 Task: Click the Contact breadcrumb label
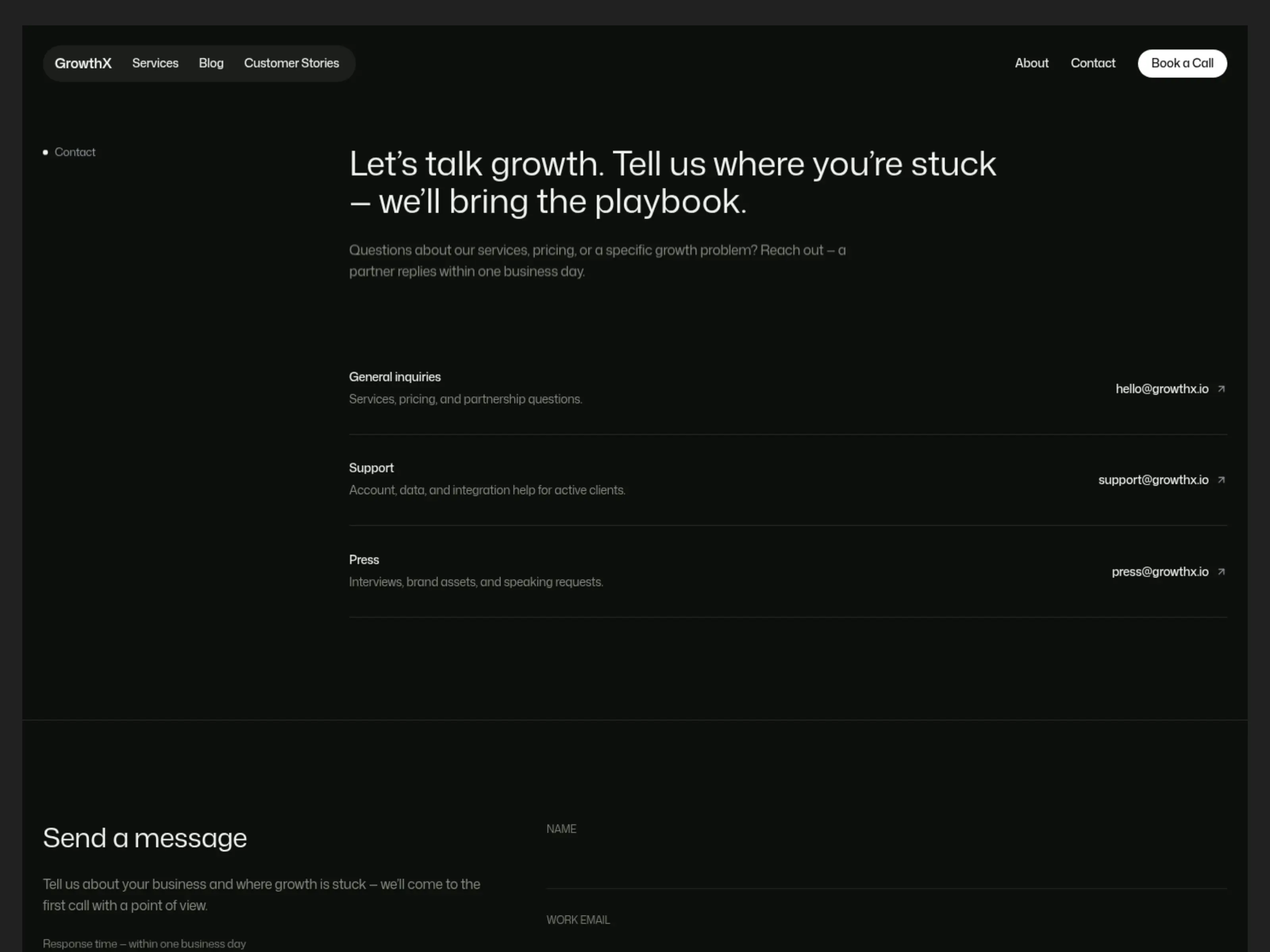click(x=75, y=152)
